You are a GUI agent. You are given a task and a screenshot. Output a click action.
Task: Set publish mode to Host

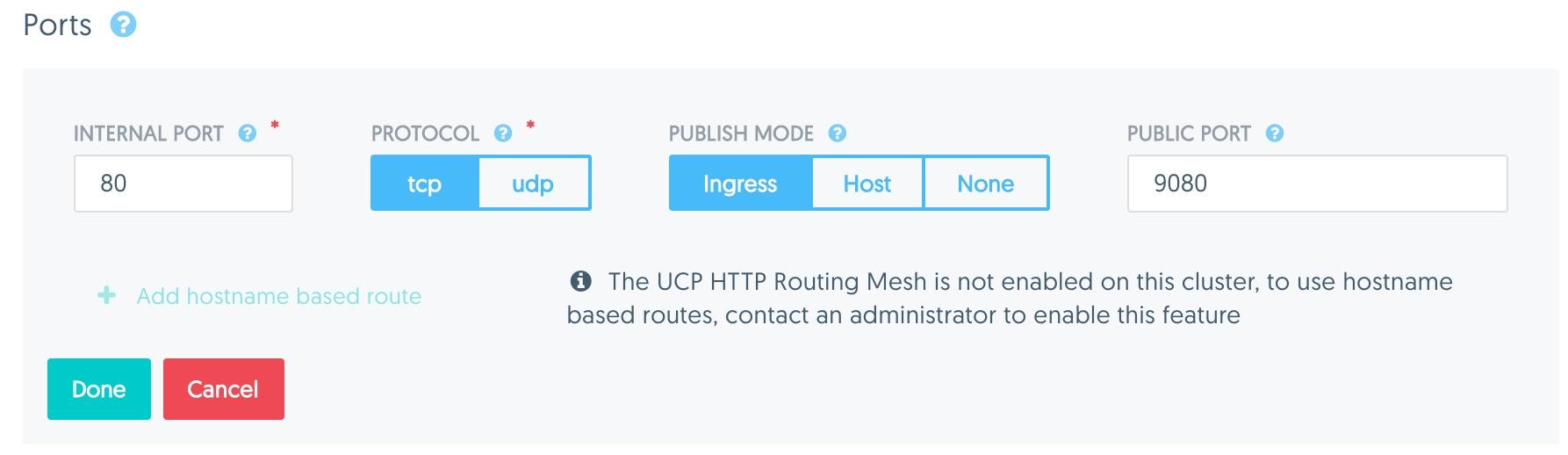pyautogui.click(x=867, y=183)
